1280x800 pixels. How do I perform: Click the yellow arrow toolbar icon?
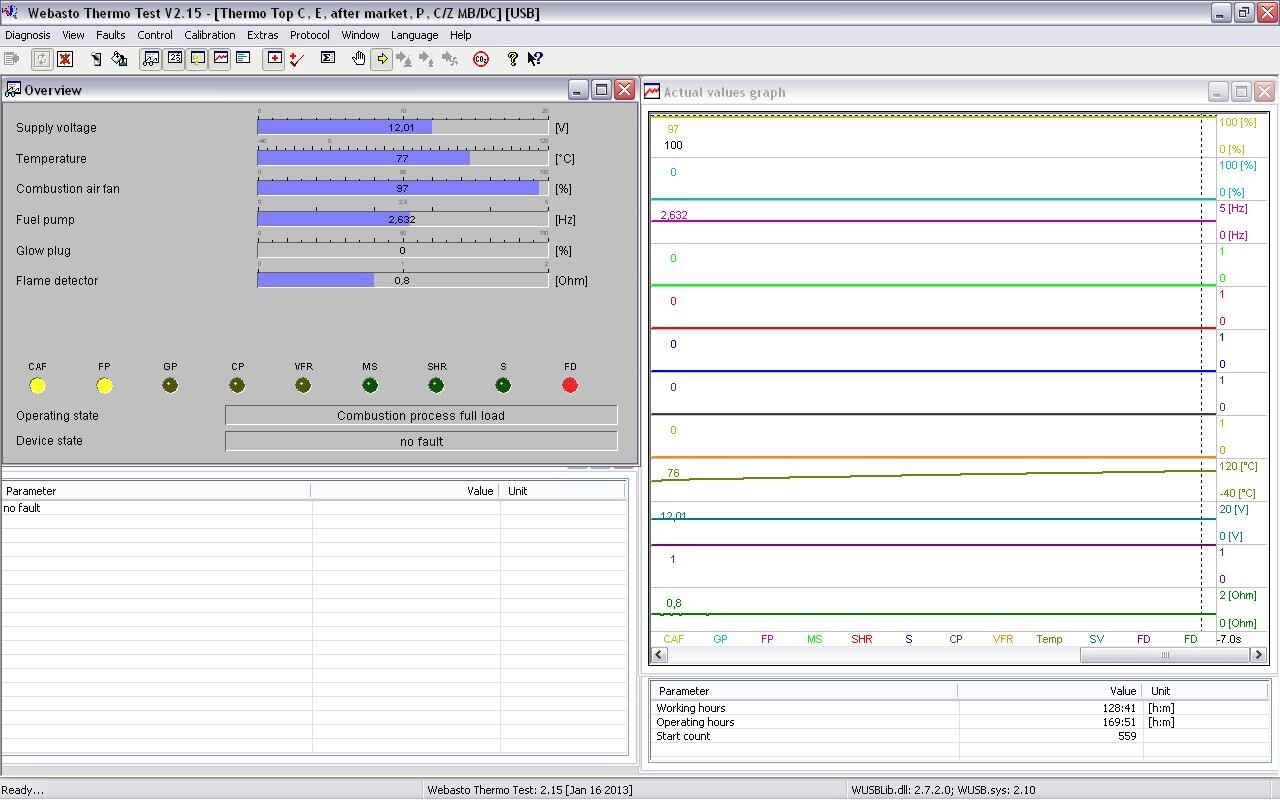coord(382,59)
